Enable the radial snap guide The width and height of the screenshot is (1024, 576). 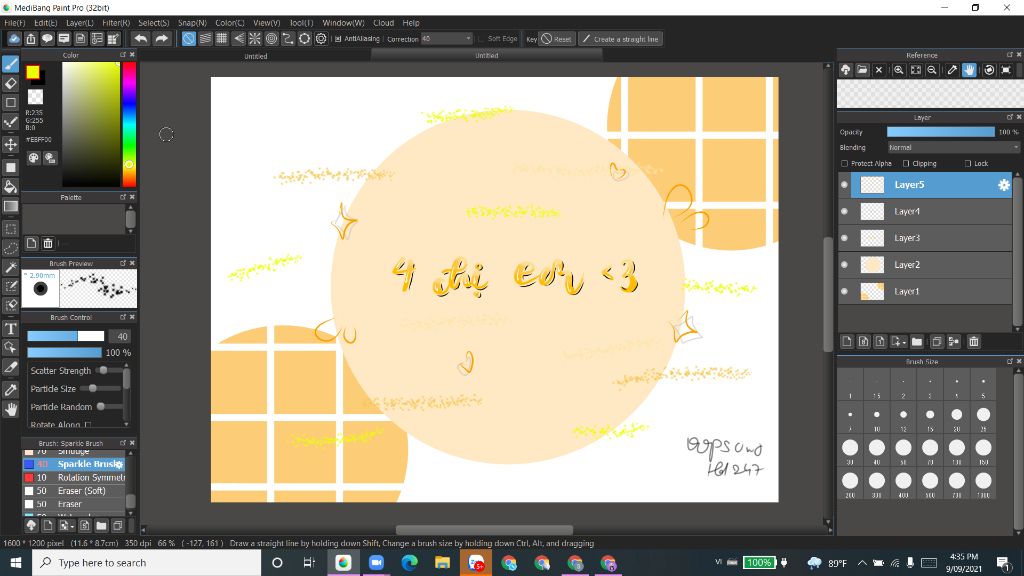(x=255, y=39)
